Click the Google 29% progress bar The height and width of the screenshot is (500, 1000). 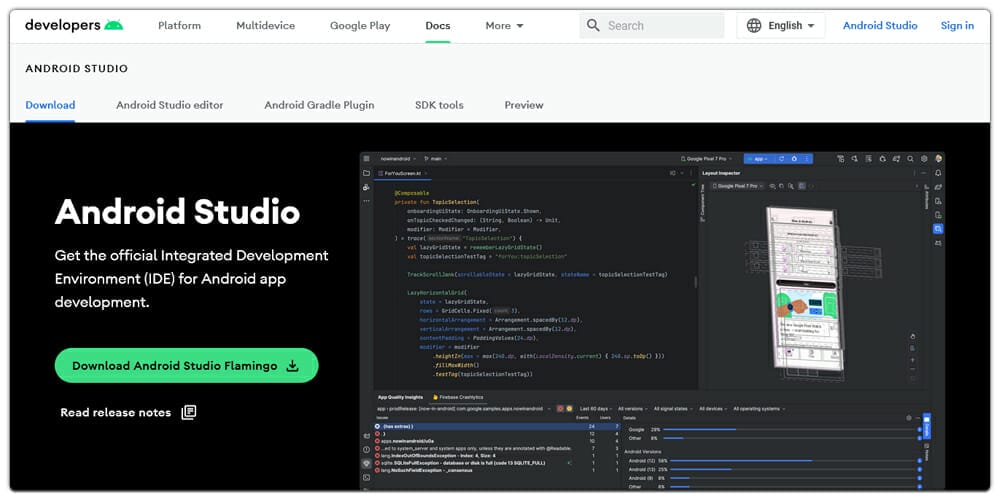point(791,430)
